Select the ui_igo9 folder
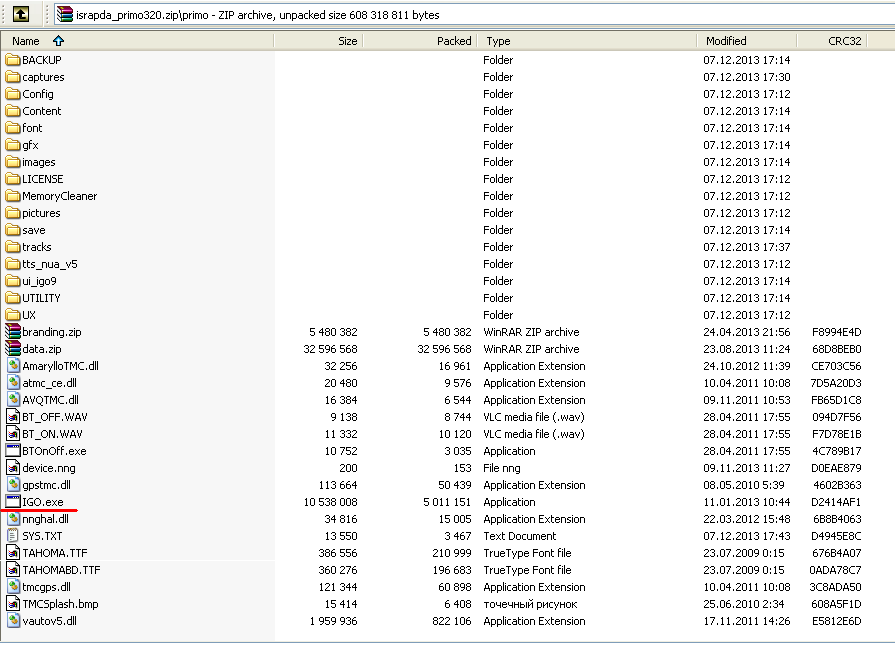 39,281
